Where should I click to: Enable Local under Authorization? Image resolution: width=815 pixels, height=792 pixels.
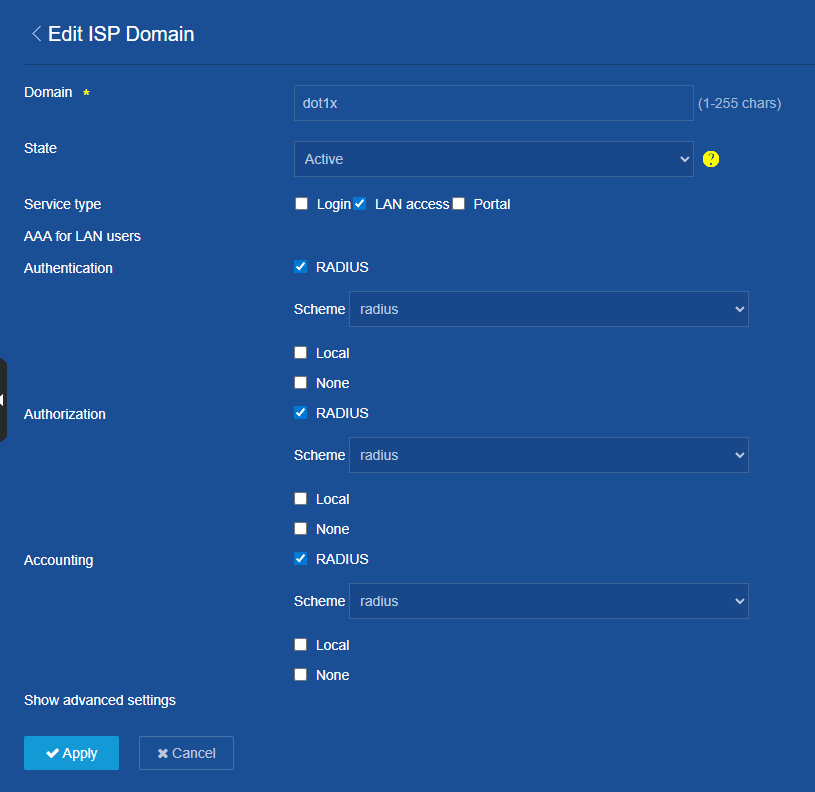coord(301,499)
